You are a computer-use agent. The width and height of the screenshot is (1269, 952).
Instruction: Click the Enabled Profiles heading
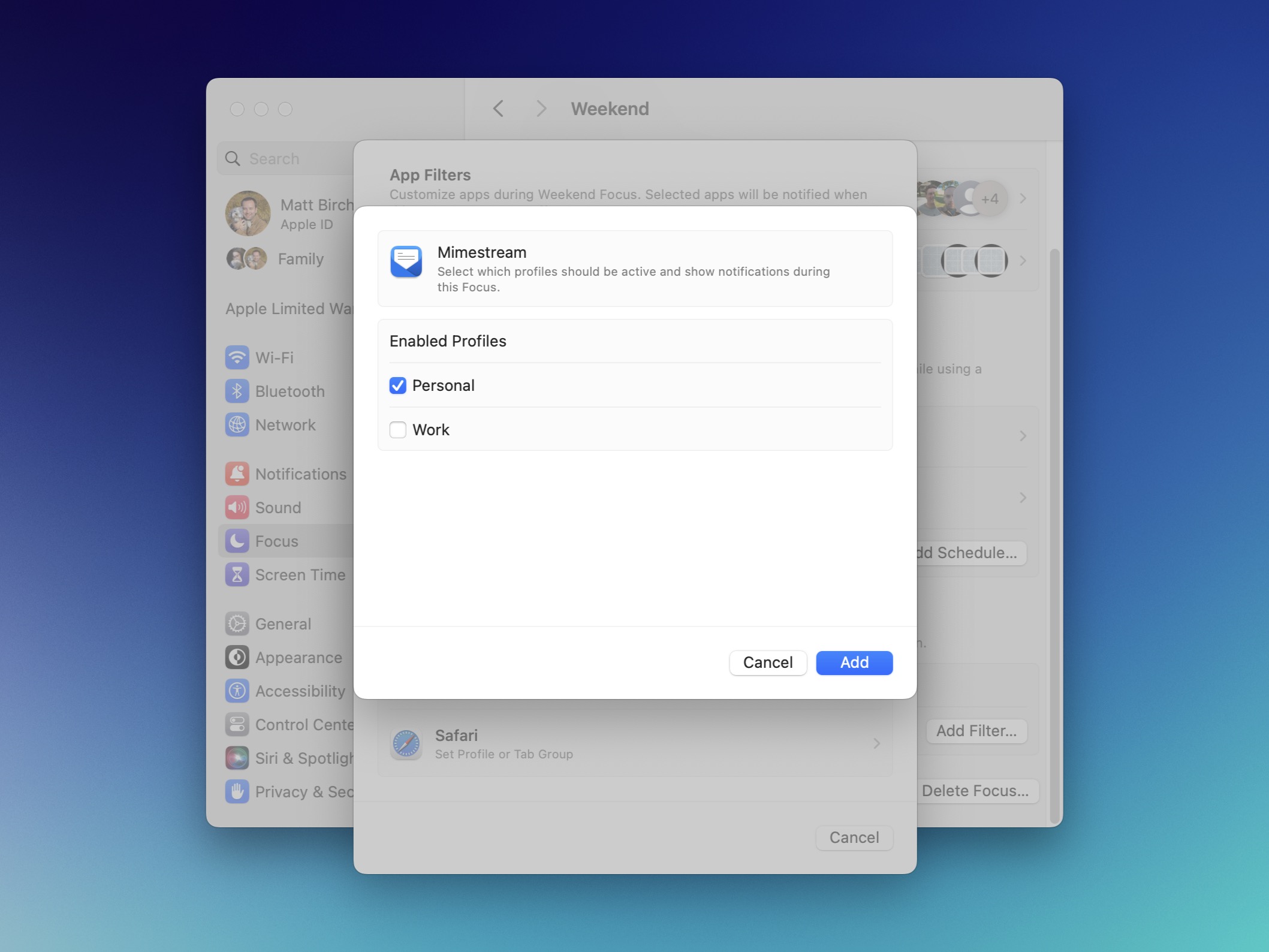pyautogui.click(x=448, y=341)
